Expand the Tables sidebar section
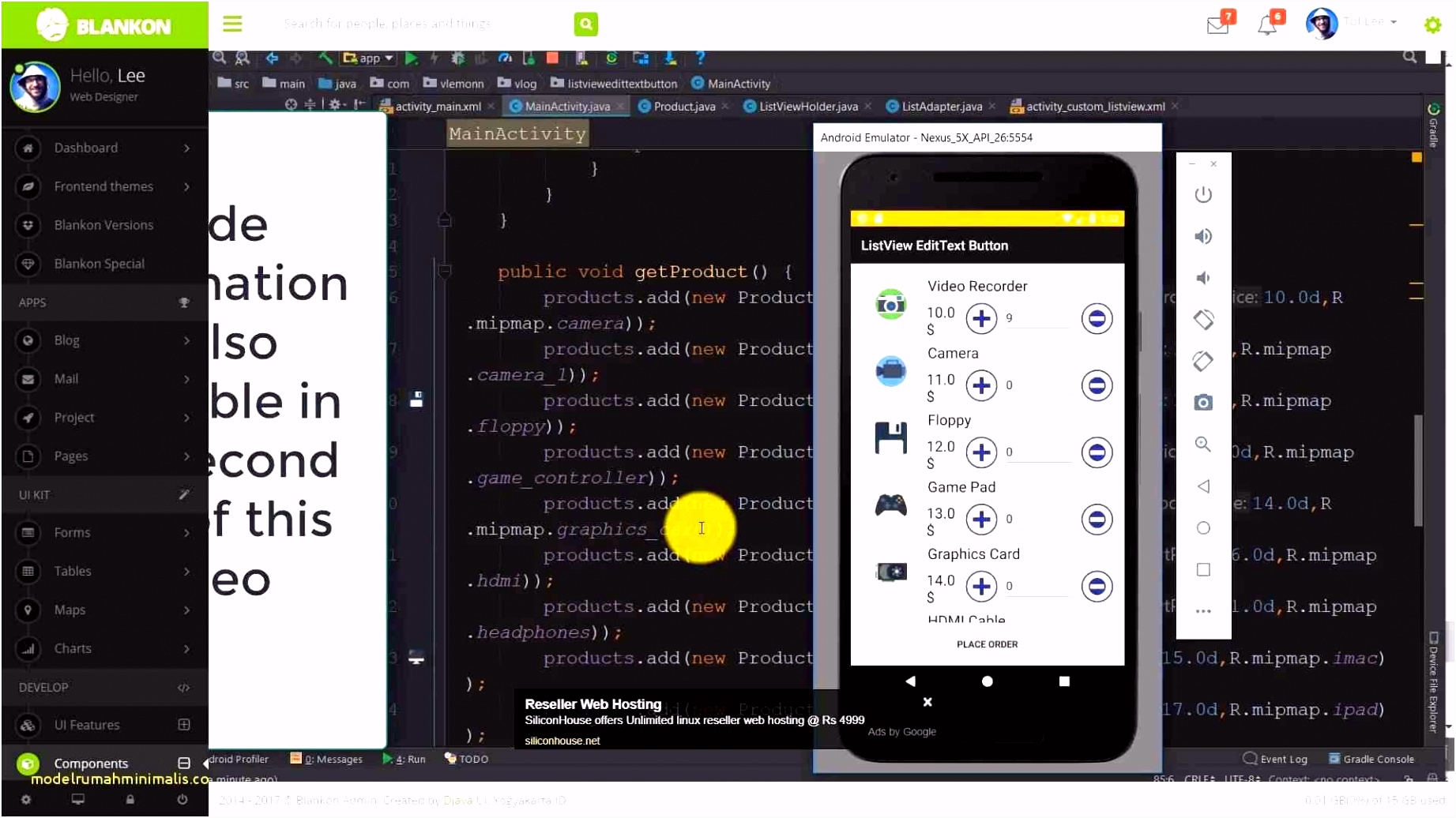Viewport: 1456px width, 818px height. 104,572
